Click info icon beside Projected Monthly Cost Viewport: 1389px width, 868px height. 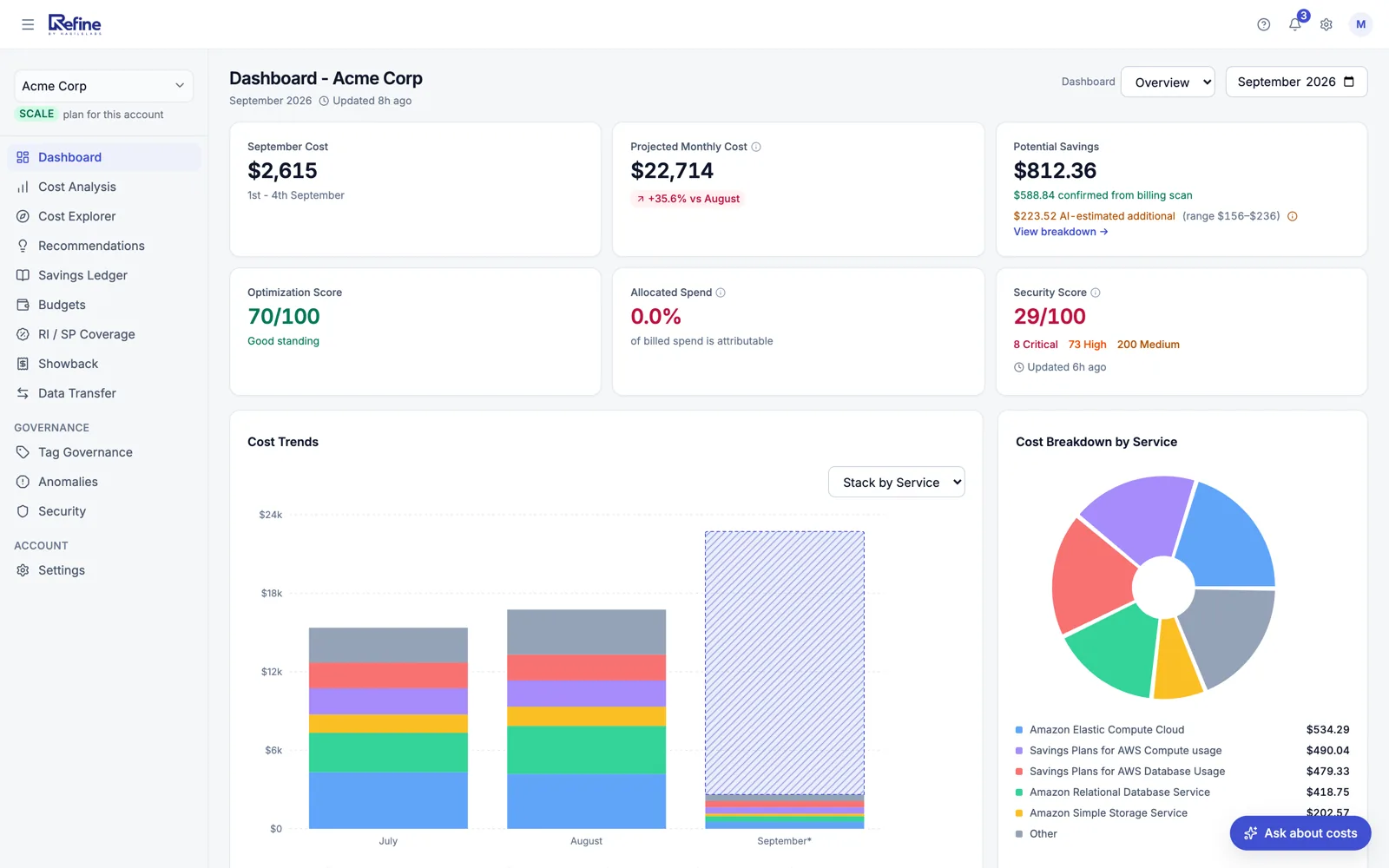756,147
